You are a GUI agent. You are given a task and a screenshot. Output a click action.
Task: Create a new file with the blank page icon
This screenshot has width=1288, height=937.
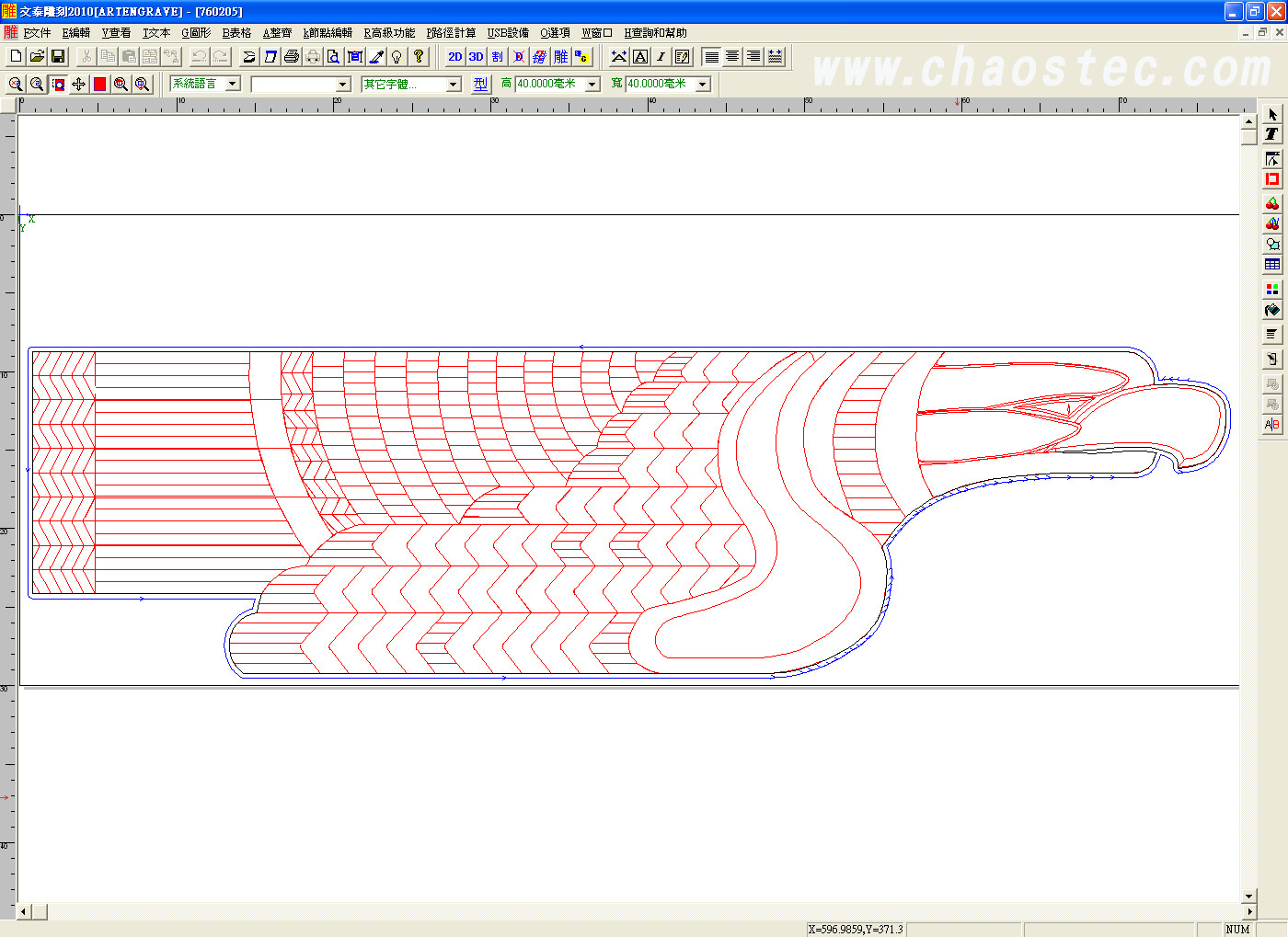[x=16, y=56]
